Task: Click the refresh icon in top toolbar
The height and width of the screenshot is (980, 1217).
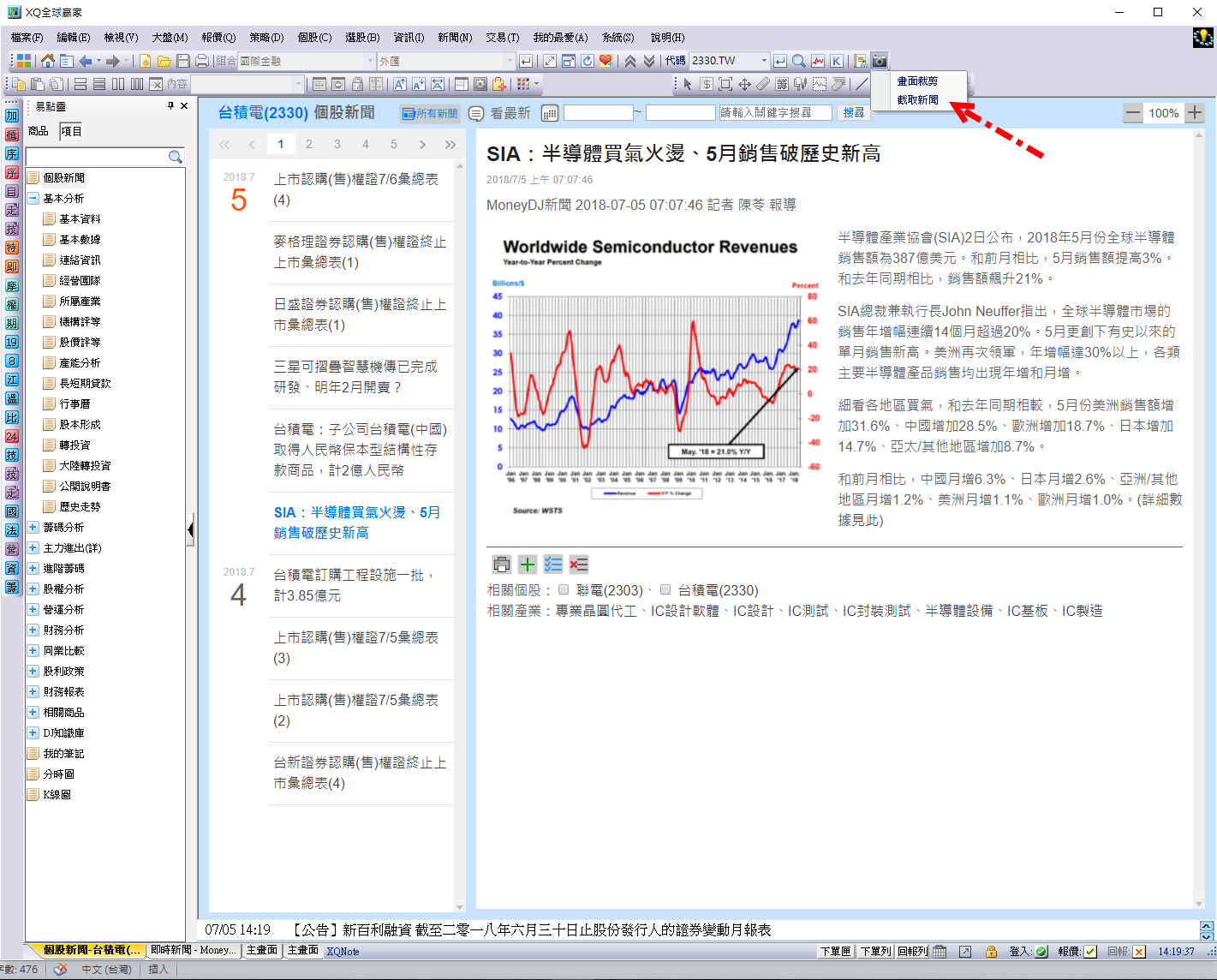Action: click(x=588, y=61)
